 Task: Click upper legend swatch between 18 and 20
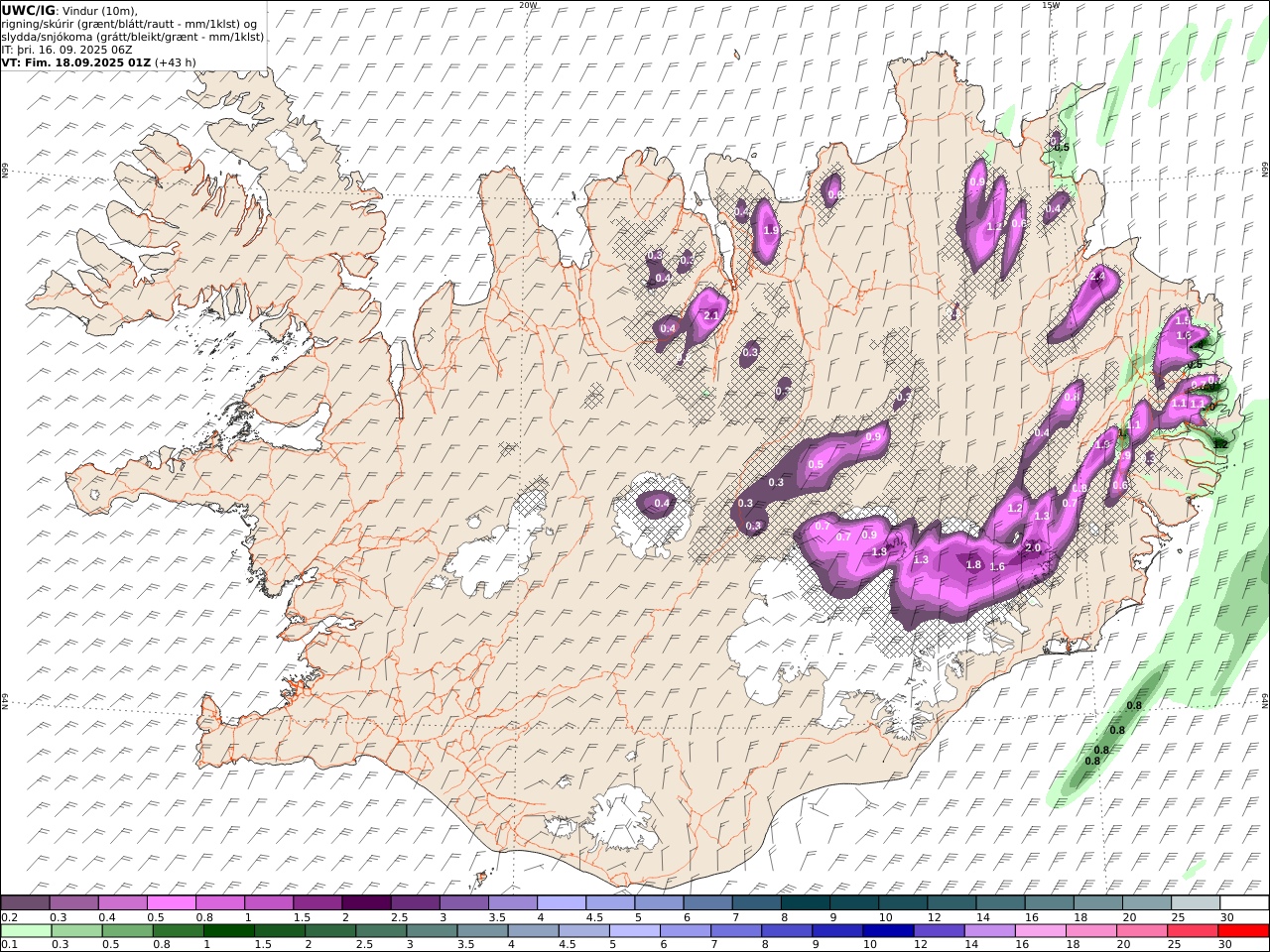pyautogui.click(x=1096, y=903)
